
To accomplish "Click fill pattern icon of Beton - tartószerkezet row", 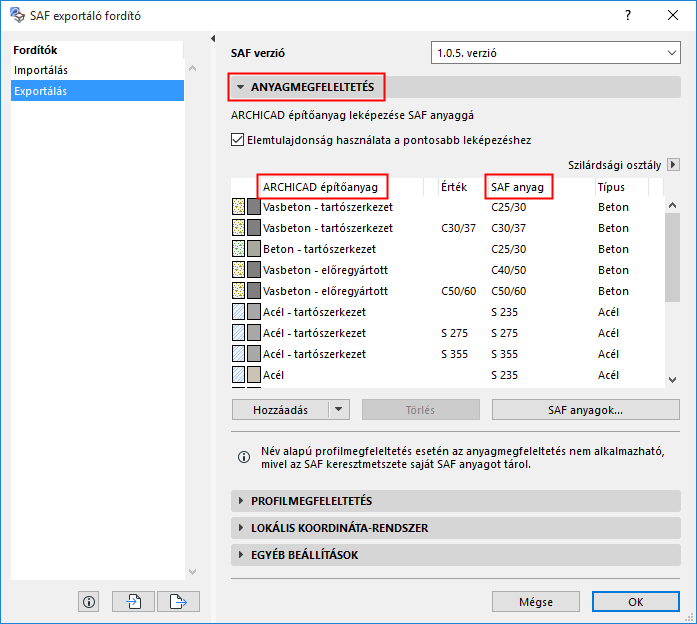I will 239,248.
